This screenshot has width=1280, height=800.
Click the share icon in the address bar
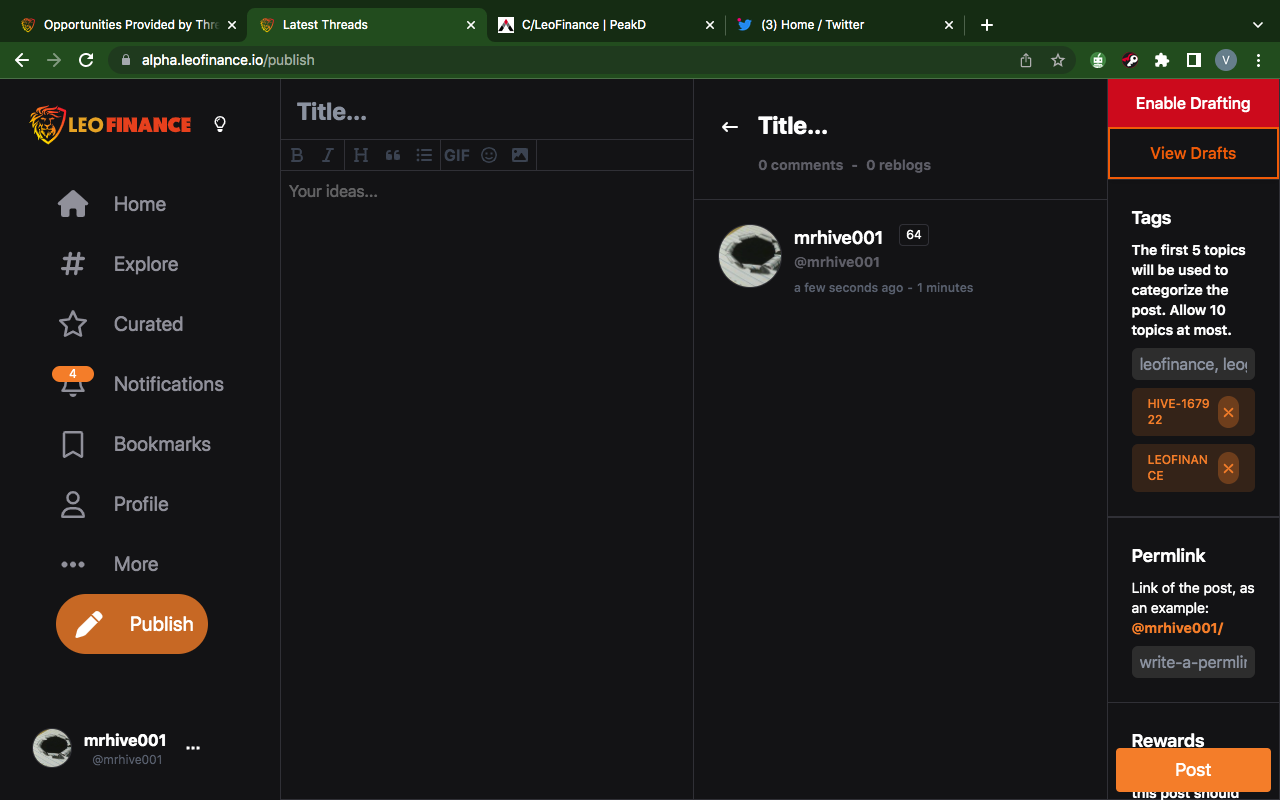click(1026, 60)
